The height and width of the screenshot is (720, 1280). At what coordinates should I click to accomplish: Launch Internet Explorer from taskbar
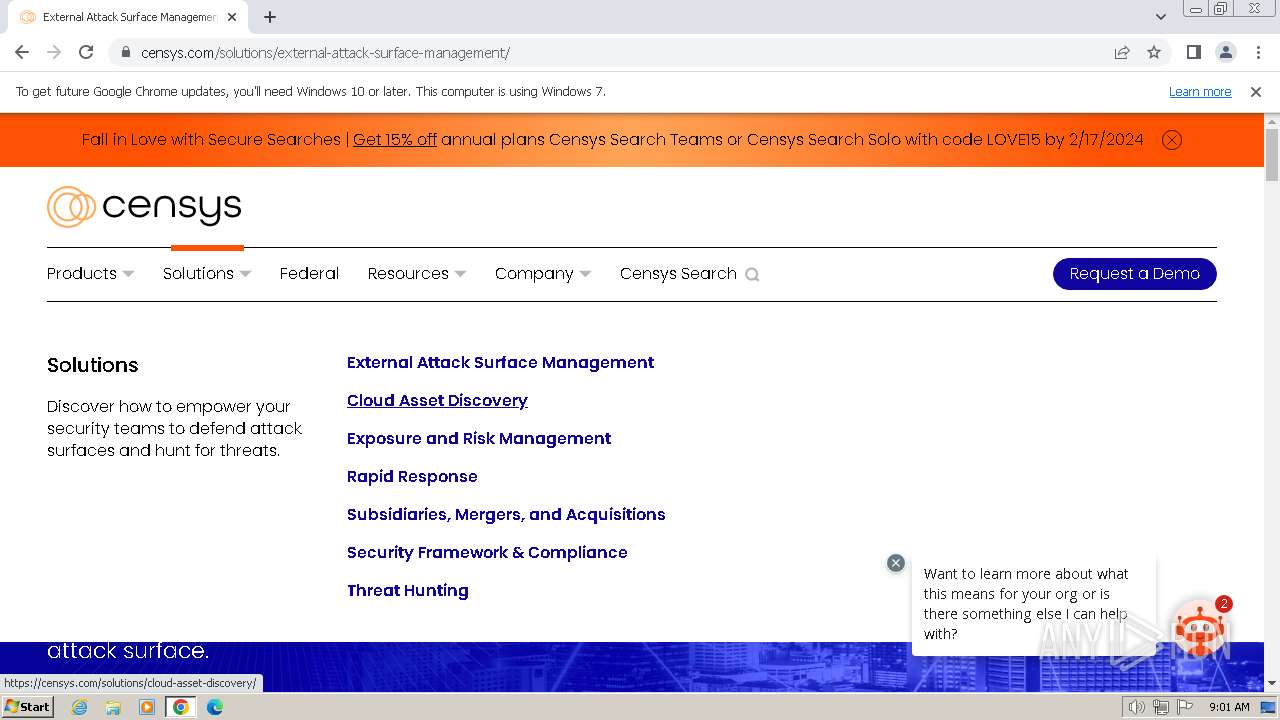coord(80,707)
